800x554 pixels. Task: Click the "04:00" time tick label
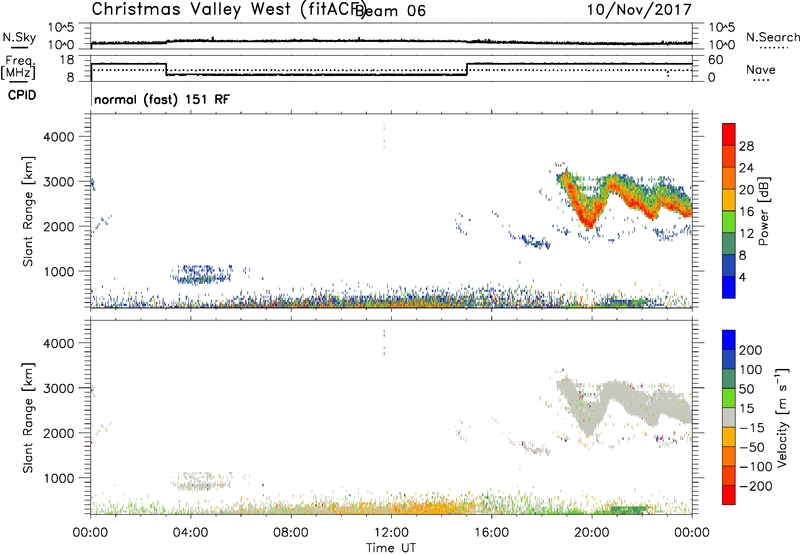click(191, 533)
